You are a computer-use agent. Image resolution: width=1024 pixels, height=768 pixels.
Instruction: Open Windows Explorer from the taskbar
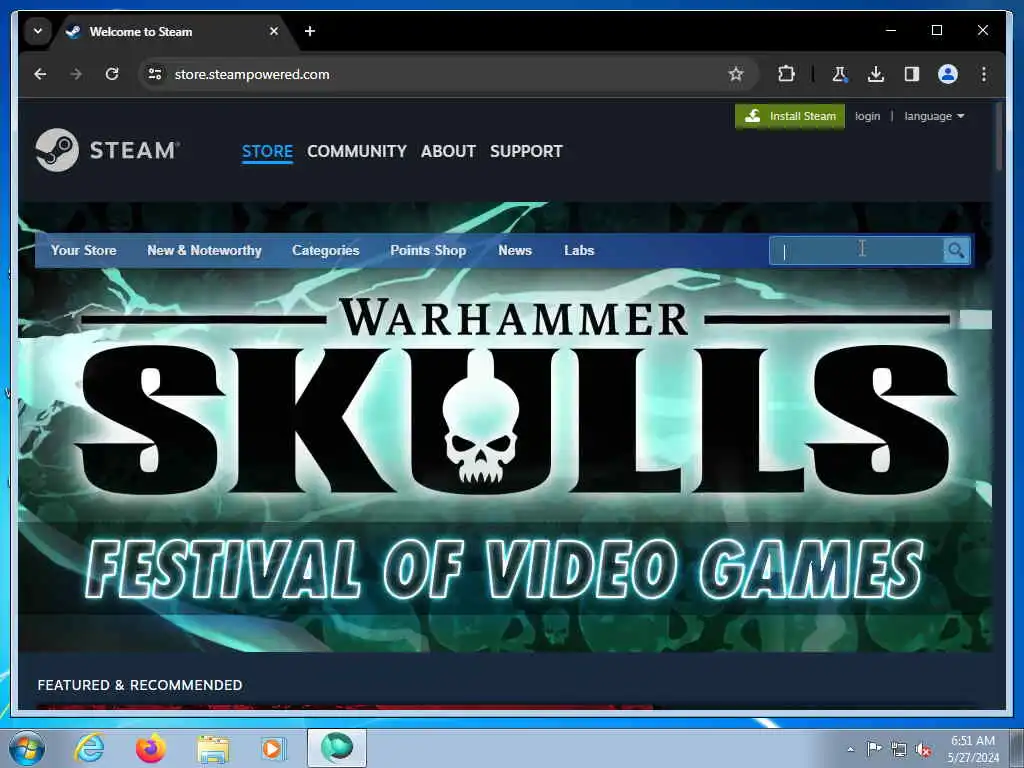pos(213,748)
